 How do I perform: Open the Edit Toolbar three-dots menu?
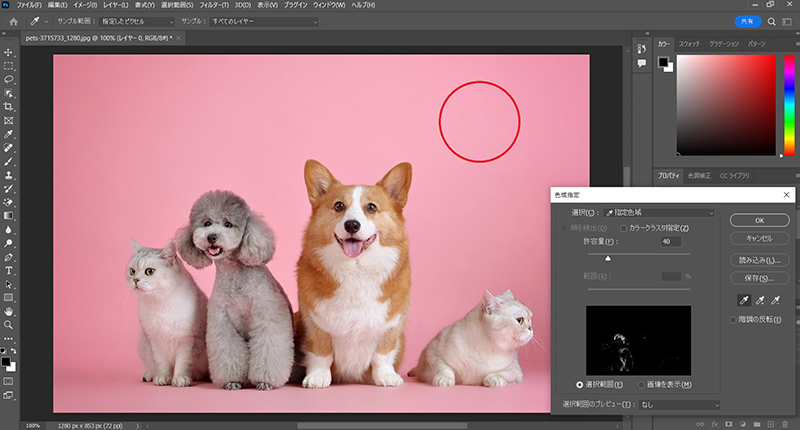tap(9, 339)
